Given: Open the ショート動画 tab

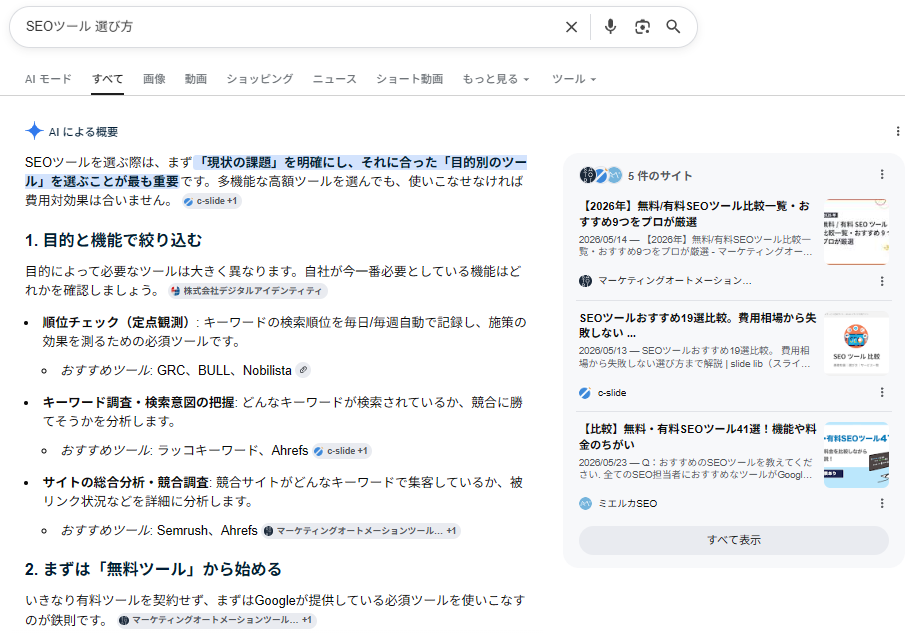Looking at the screenshot, I should coord(409,79).
